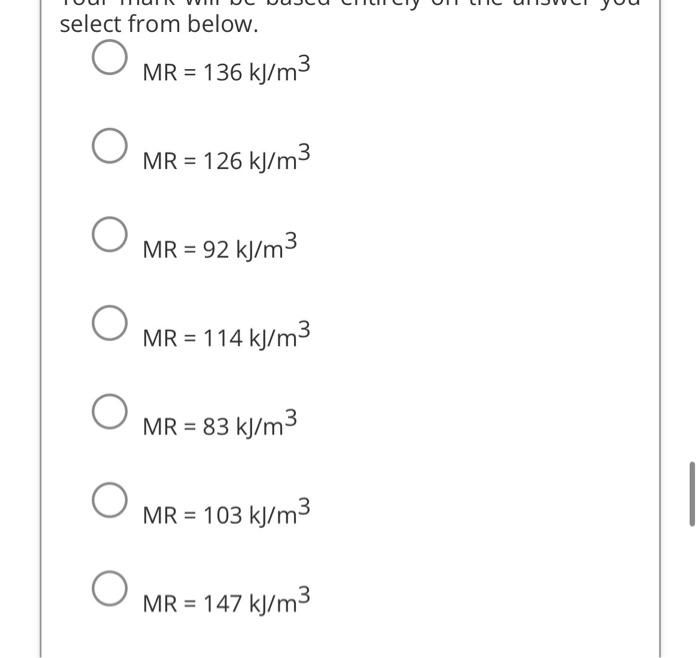Choose the MR = 126 radio circle
This screenshot has height=658, width=700.
pos(109,146)
